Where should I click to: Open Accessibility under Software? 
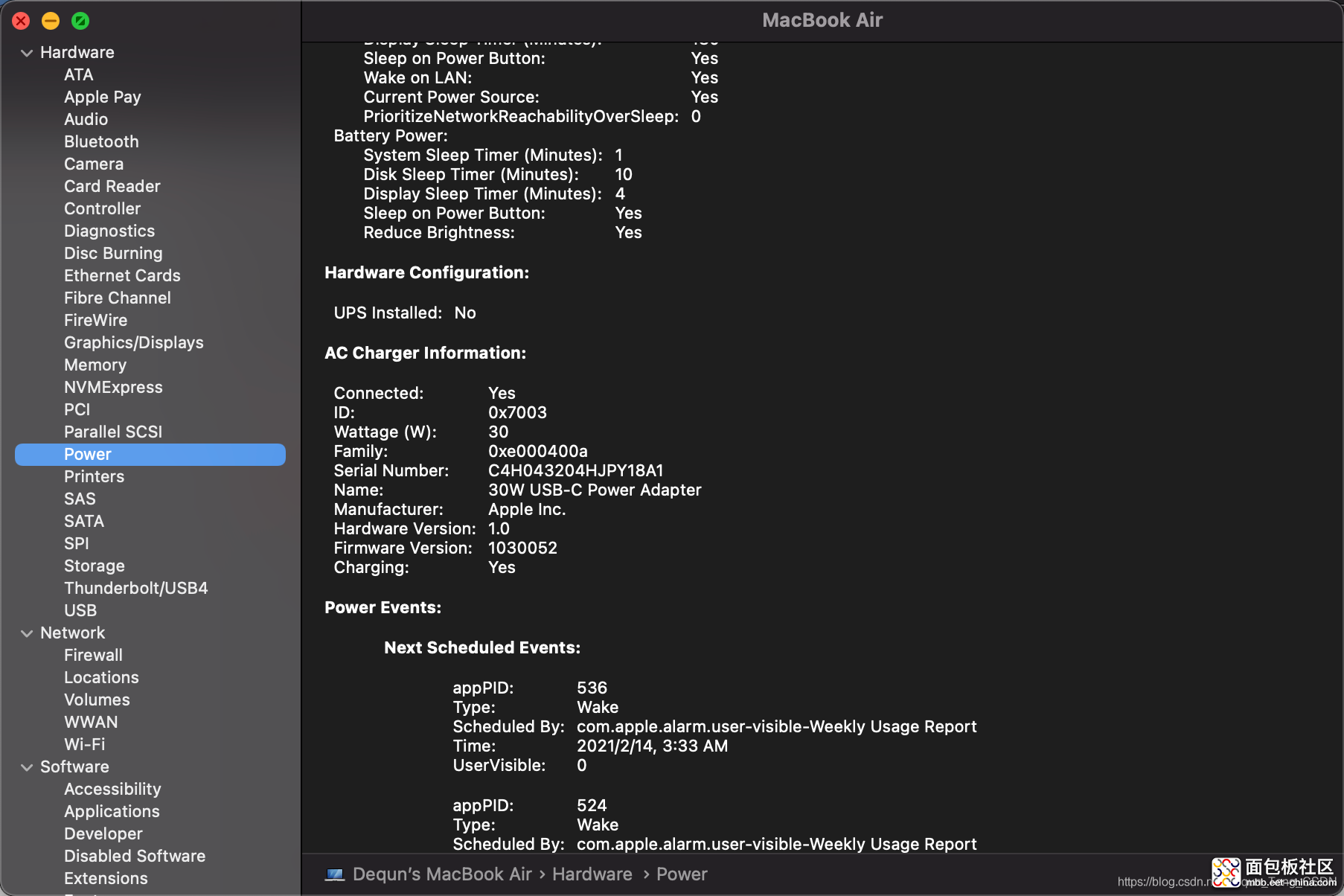tap(112, 790)
